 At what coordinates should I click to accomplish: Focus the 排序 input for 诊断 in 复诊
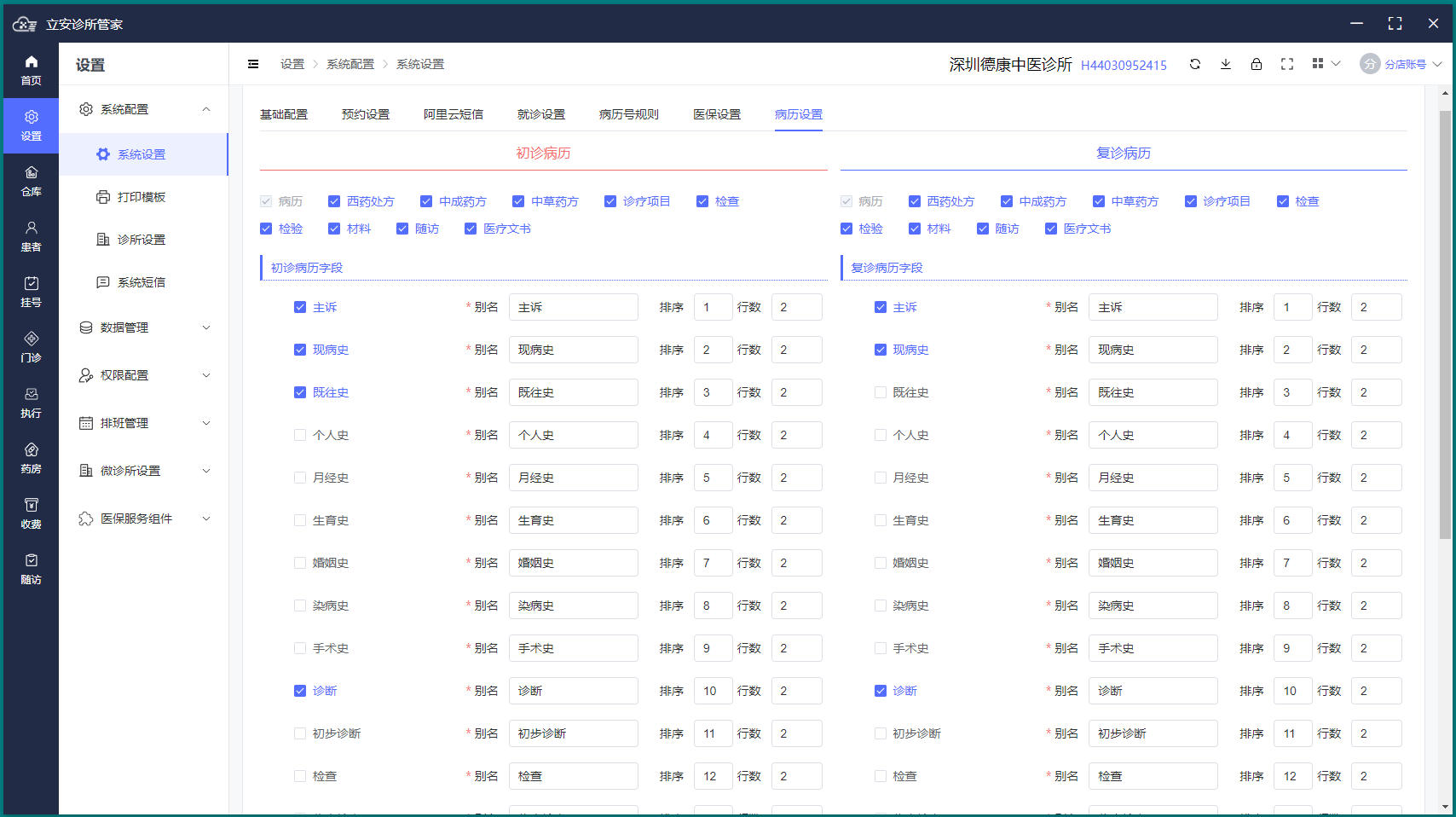point(1293,691)
